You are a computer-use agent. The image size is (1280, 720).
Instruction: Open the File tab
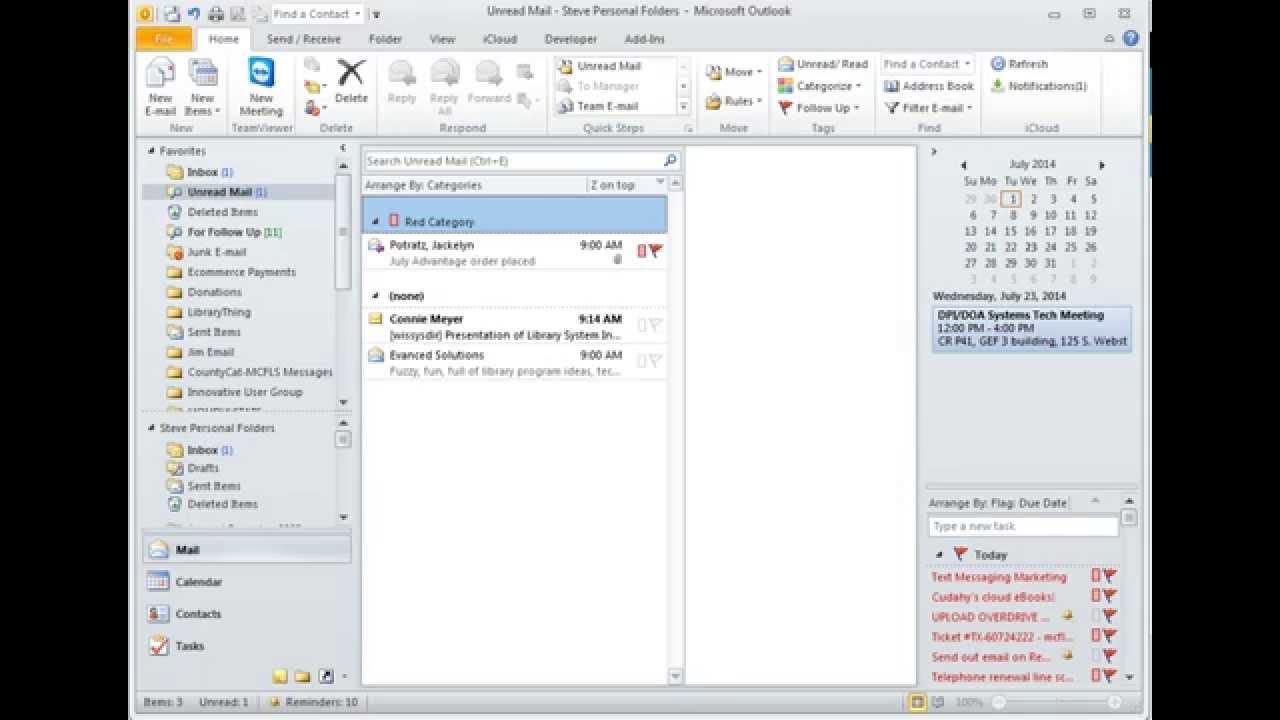tap(164, 39)
